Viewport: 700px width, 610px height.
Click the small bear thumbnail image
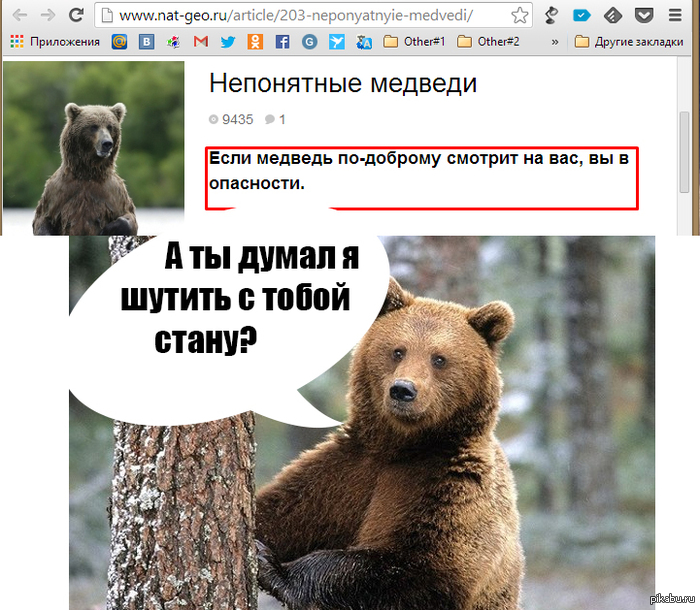(x=94, y=148)
